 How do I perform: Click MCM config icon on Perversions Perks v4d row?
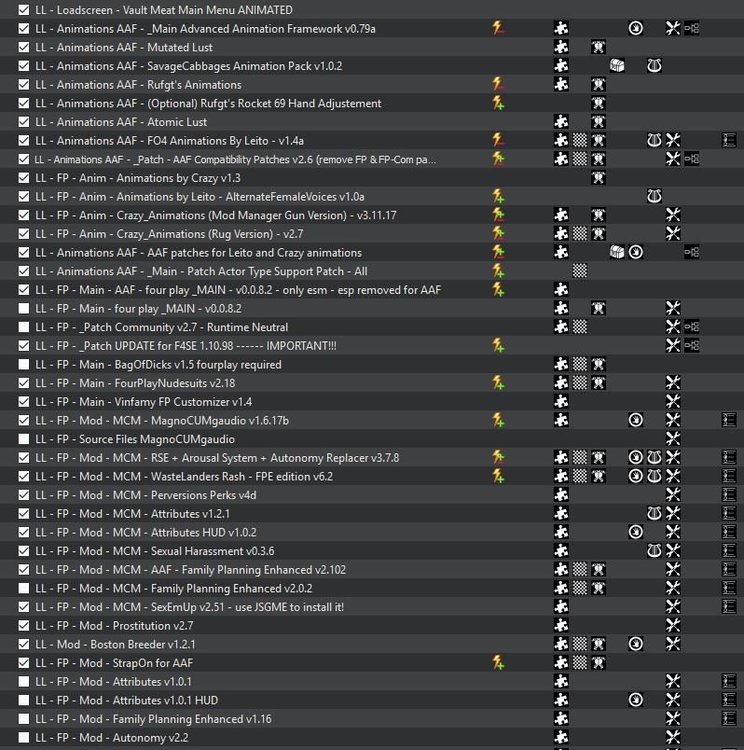click(729, 495)
